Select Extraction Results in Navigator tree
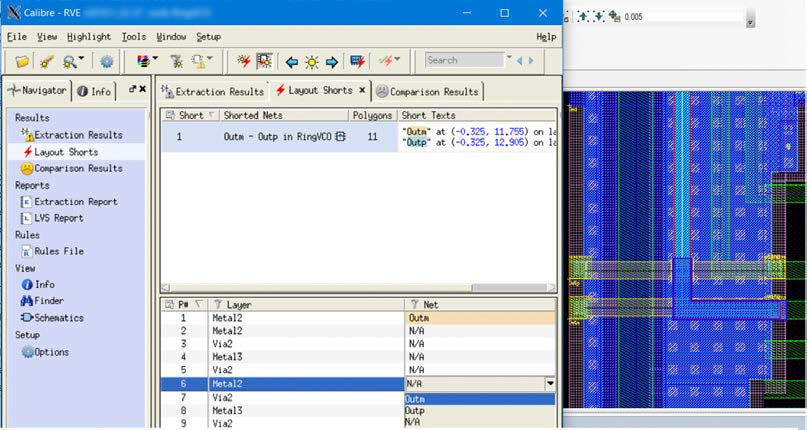 pyautogui.click(x=72, y=135)
